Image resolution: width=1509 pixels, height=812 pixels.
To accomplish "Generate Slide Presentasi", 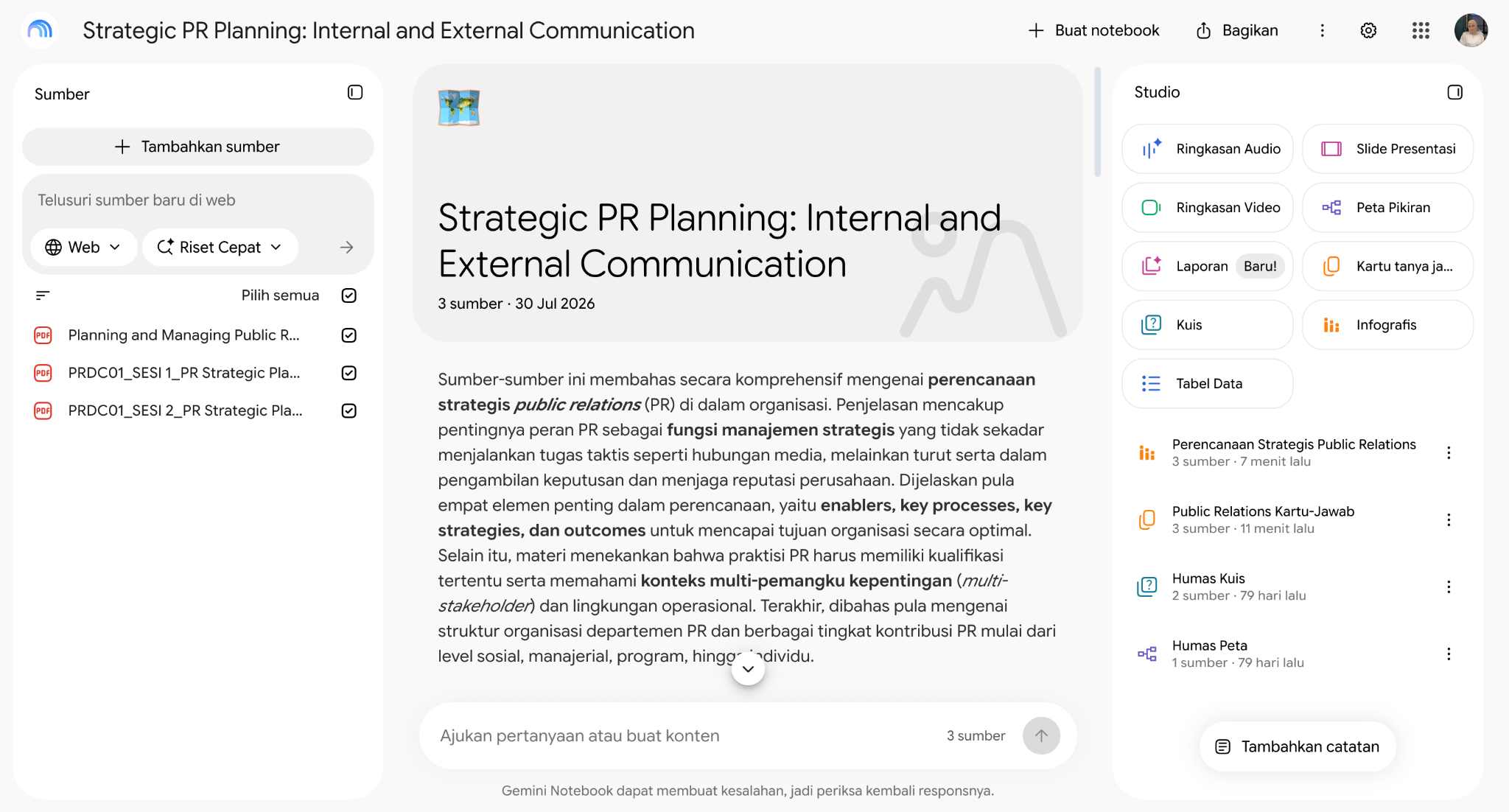I will click(x=1387, y=149).
